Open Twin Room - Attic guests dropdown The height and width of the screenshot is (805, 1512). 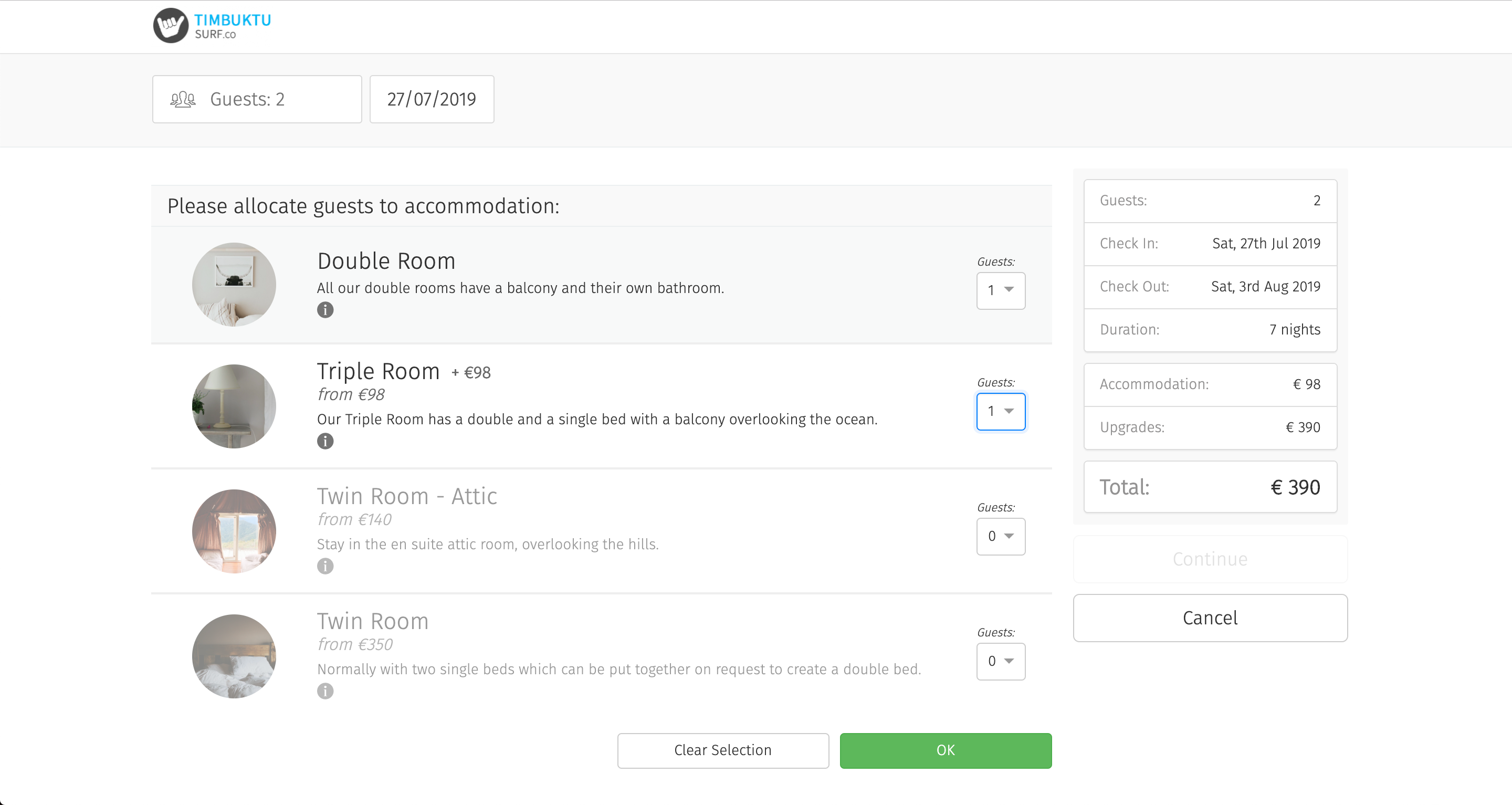(1000, 537)
